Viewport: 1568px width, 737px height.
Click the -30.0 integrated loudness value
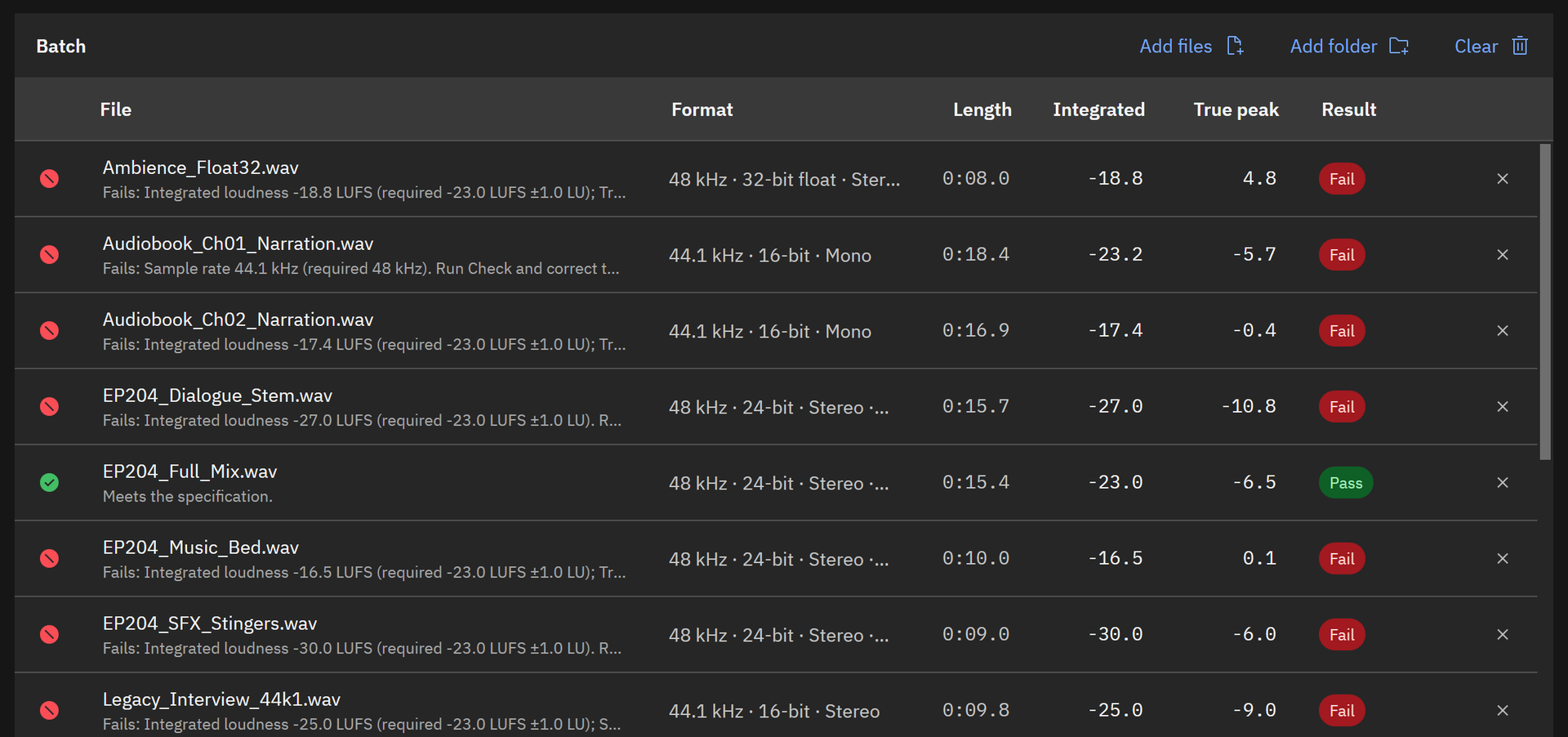click(1115, 635)
